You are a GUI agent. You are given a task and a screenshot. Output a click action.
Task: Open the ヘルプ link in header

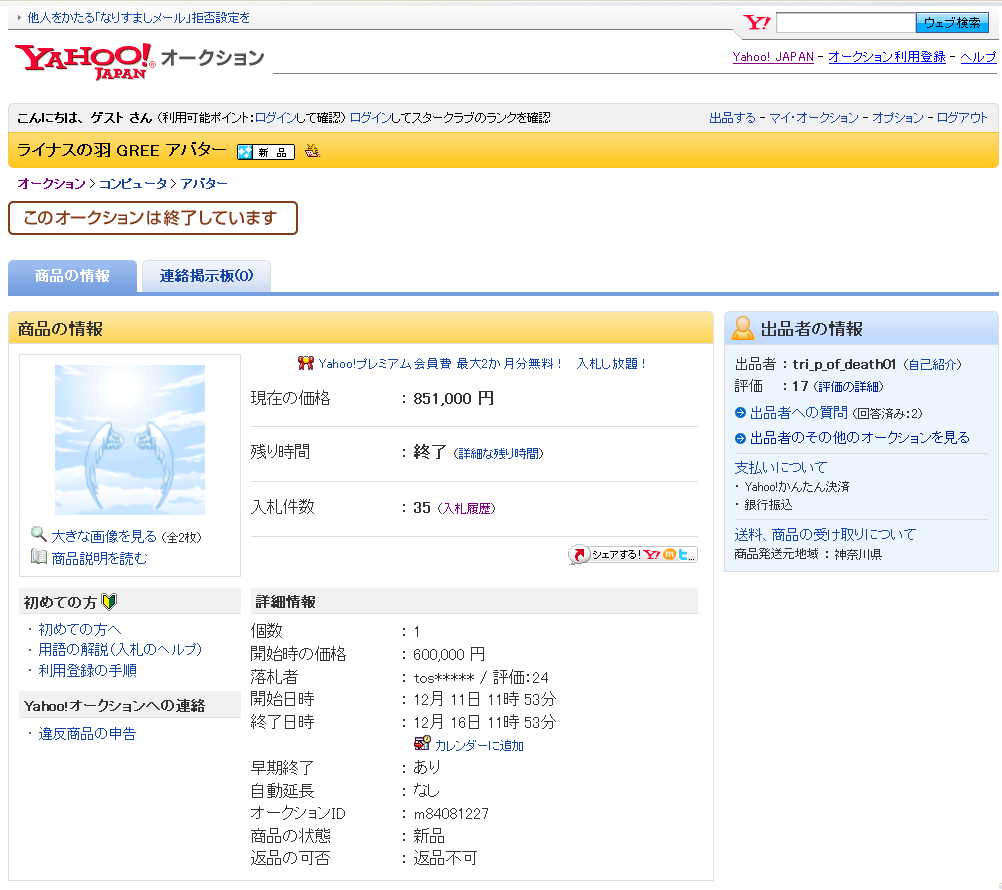[978, 57]
